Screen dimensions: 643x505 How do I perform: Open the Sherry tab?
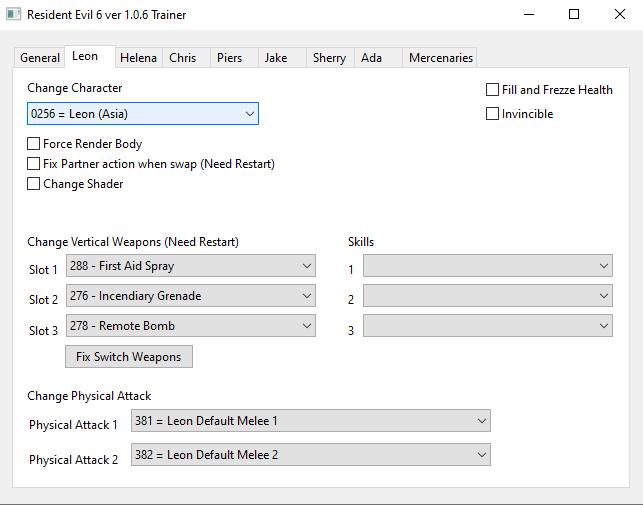(x=330, y=57)
